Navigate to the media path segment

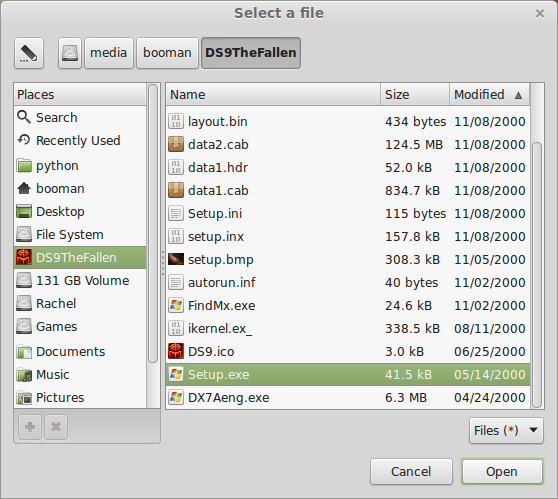(109, 53)
